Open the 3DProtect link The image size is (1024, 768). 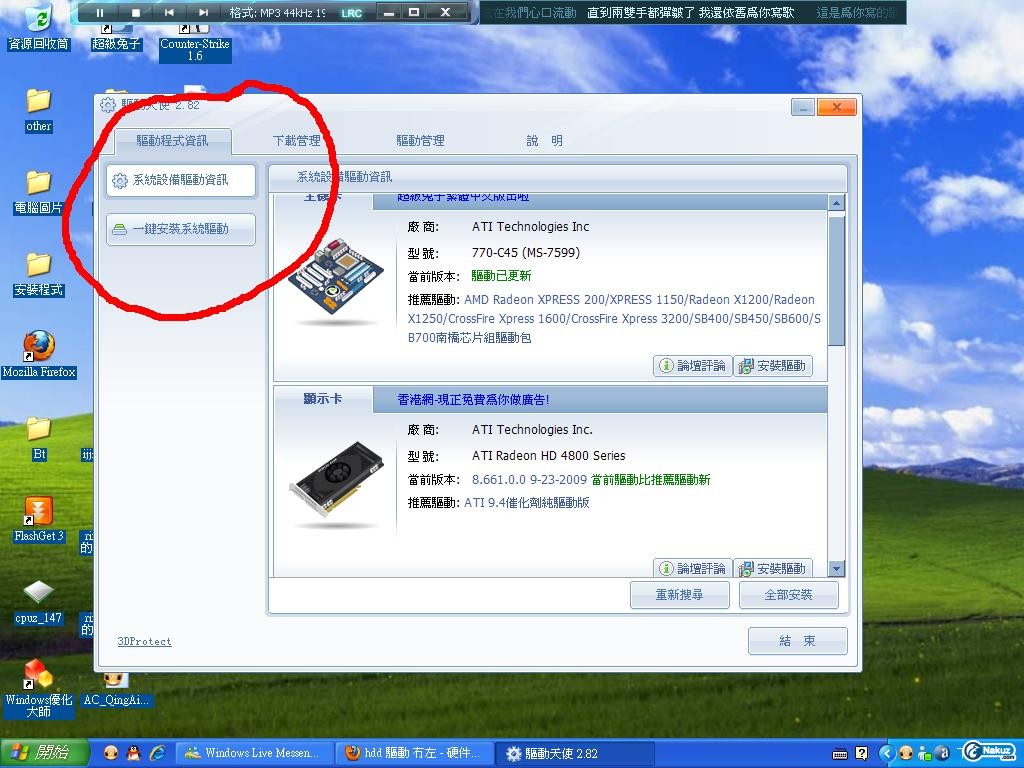144,641
